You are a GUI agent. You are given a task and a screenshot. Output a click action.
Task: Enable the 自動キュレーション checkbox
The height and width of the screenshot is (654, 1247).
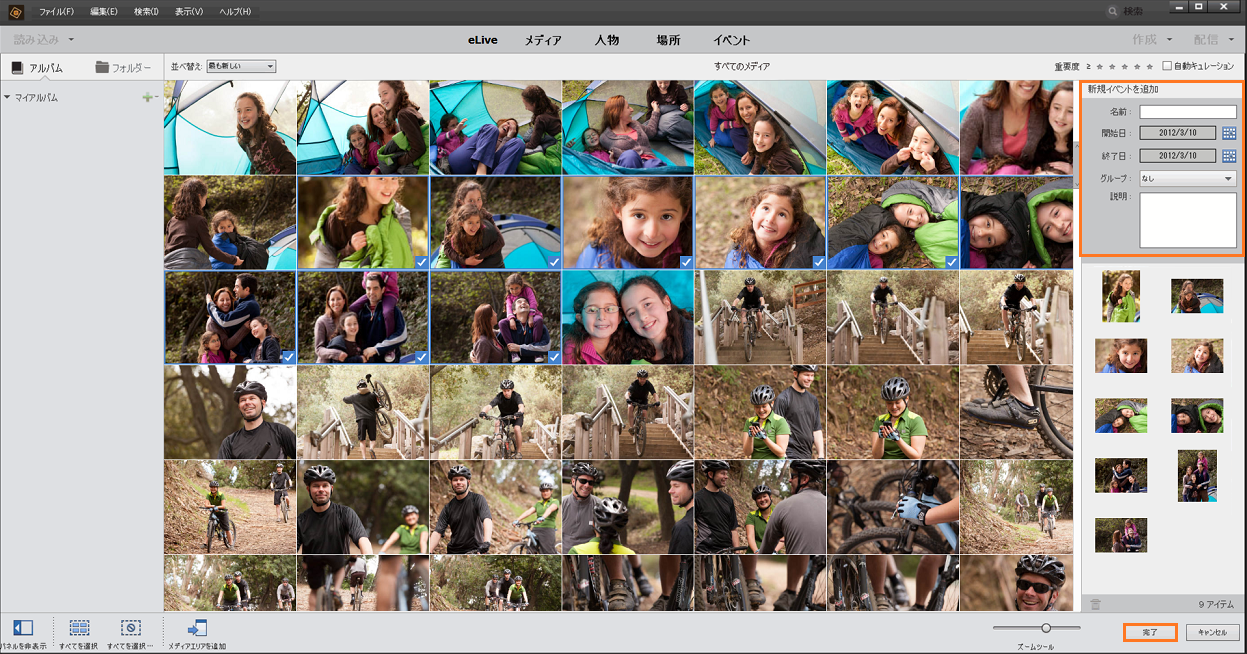1167,66
